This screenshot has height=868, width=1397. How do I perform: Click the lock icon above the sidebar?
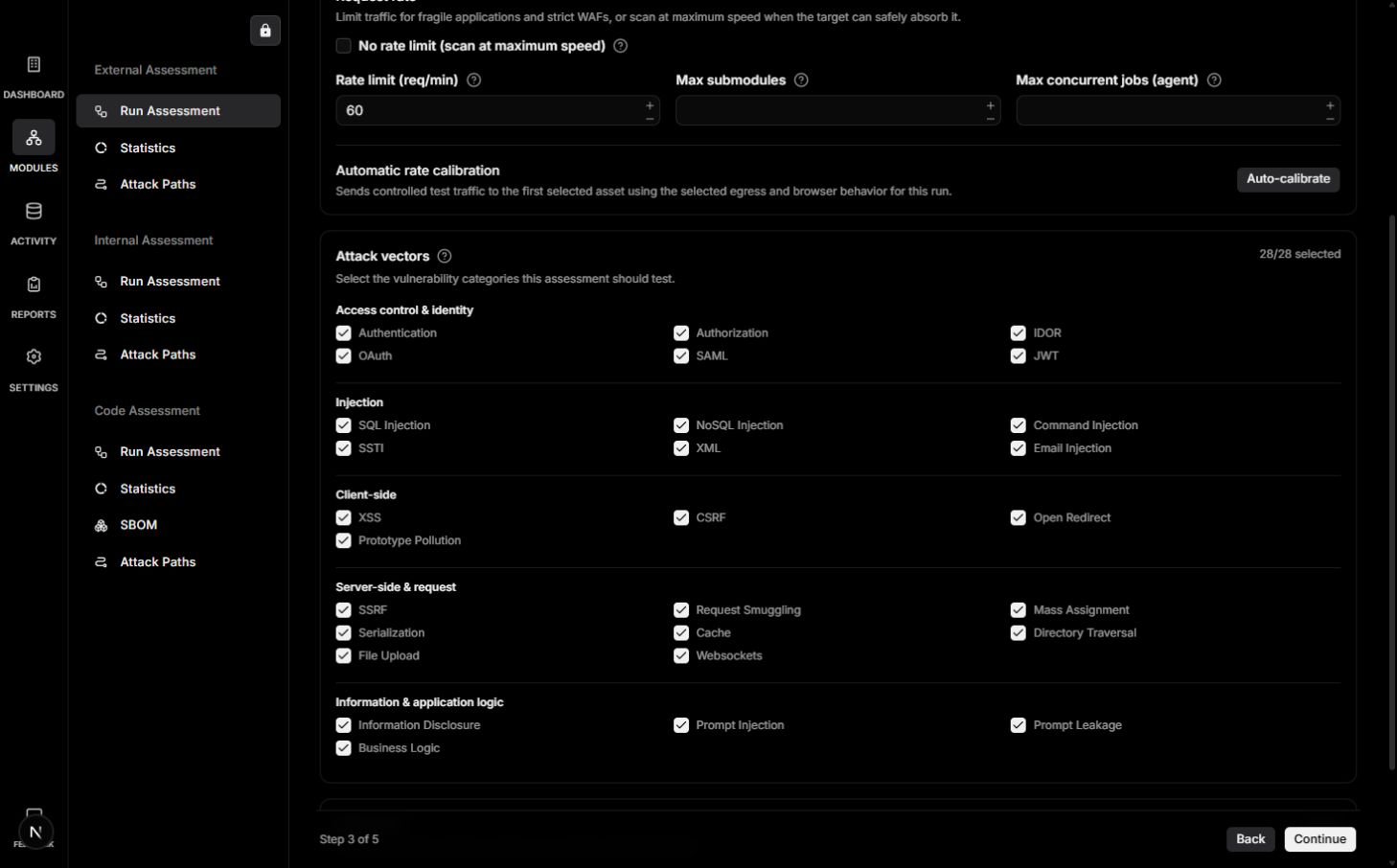click(x=265, y=31)
